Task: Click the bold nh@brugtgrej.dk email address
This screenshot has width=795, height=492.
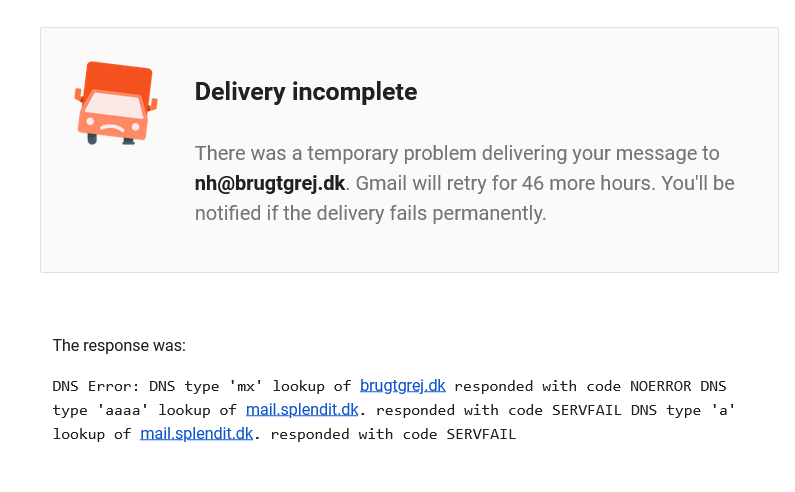Action: coord(270,183)
